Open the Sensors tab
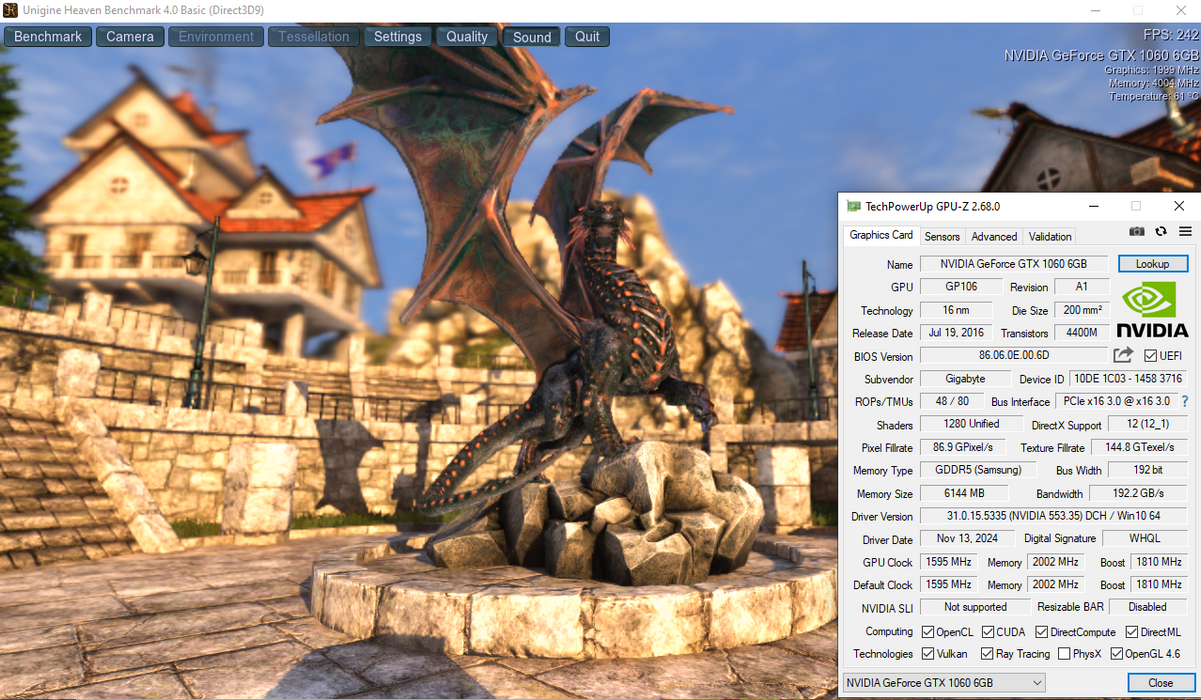Screen dimensions: 1201x700 (x=941, y=237)
